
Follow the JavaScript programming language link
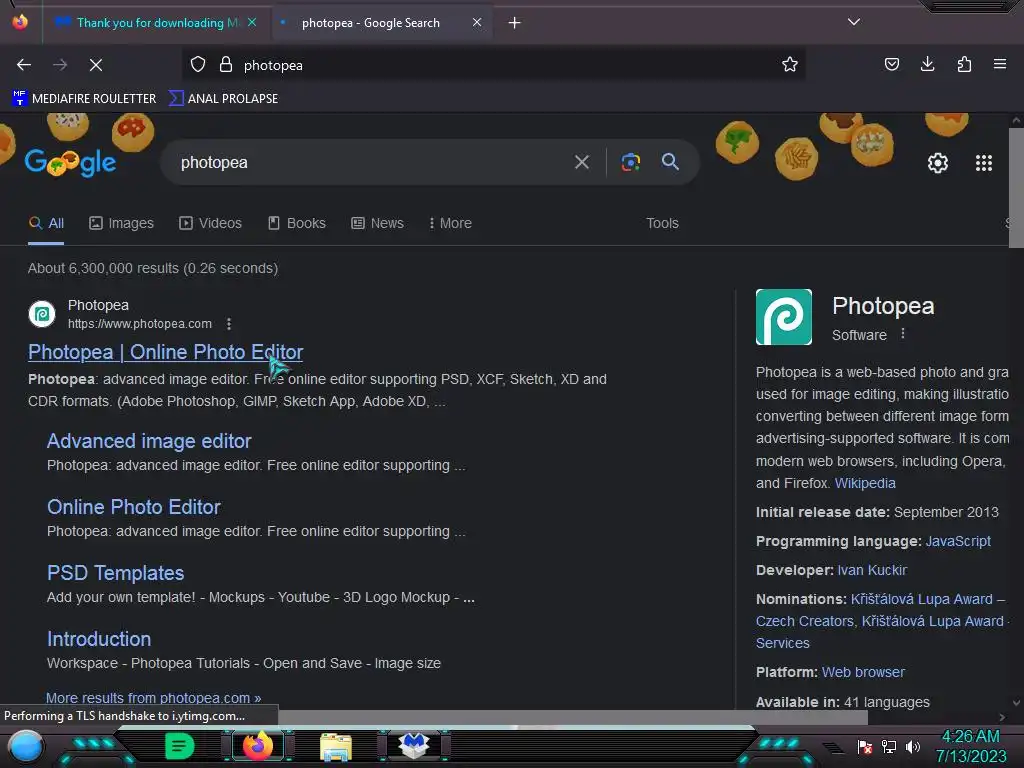pos(958,541)
